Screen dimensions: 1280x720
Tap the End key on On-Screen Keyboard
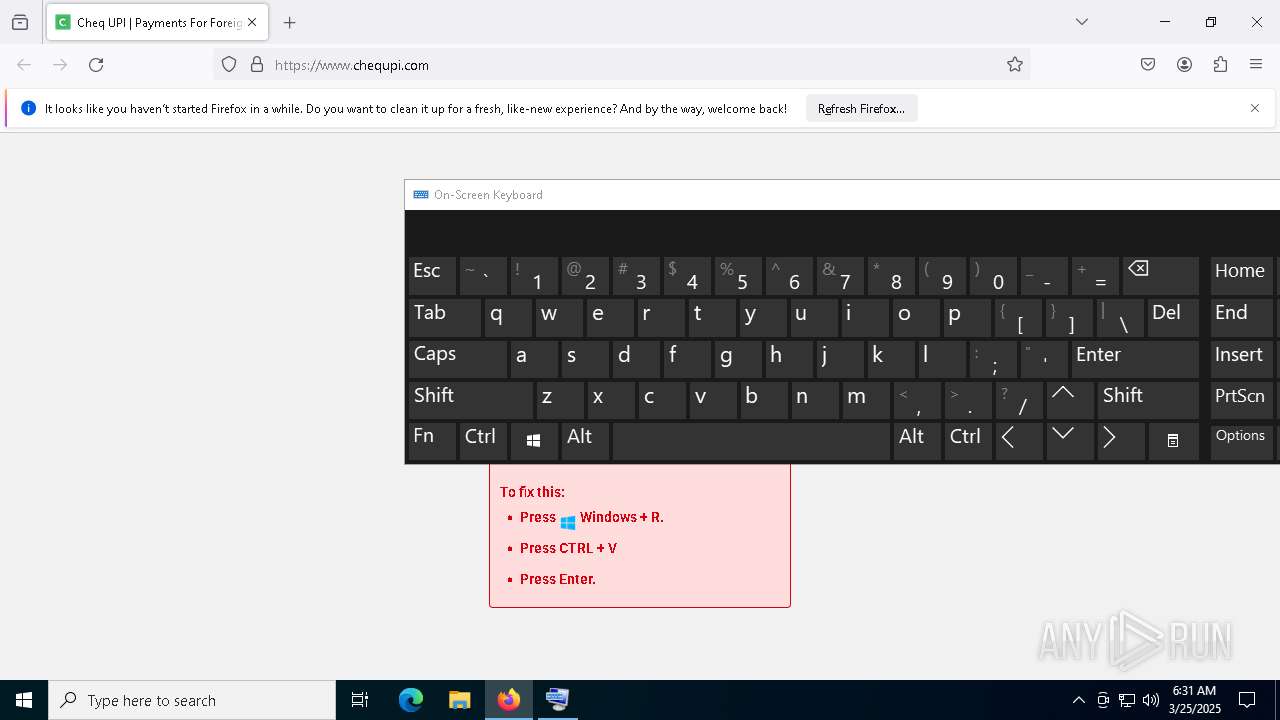click(x=1241, y=317)
